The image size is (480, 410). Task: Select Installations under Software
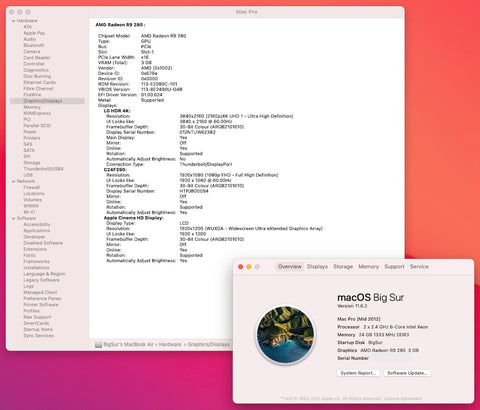pos(36,268)
